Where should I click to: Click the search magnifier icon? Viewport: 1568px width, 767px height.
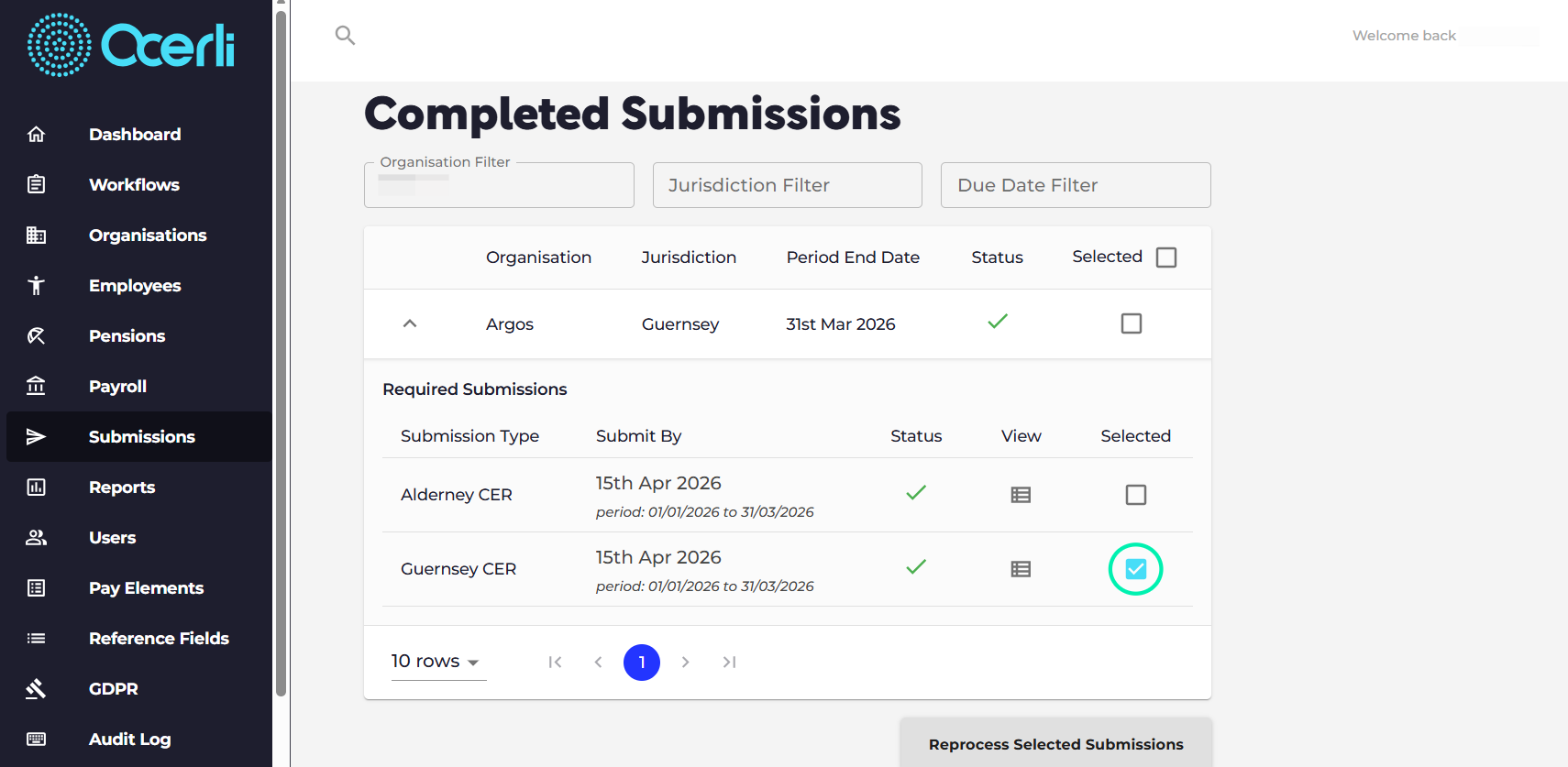point(345,36)
